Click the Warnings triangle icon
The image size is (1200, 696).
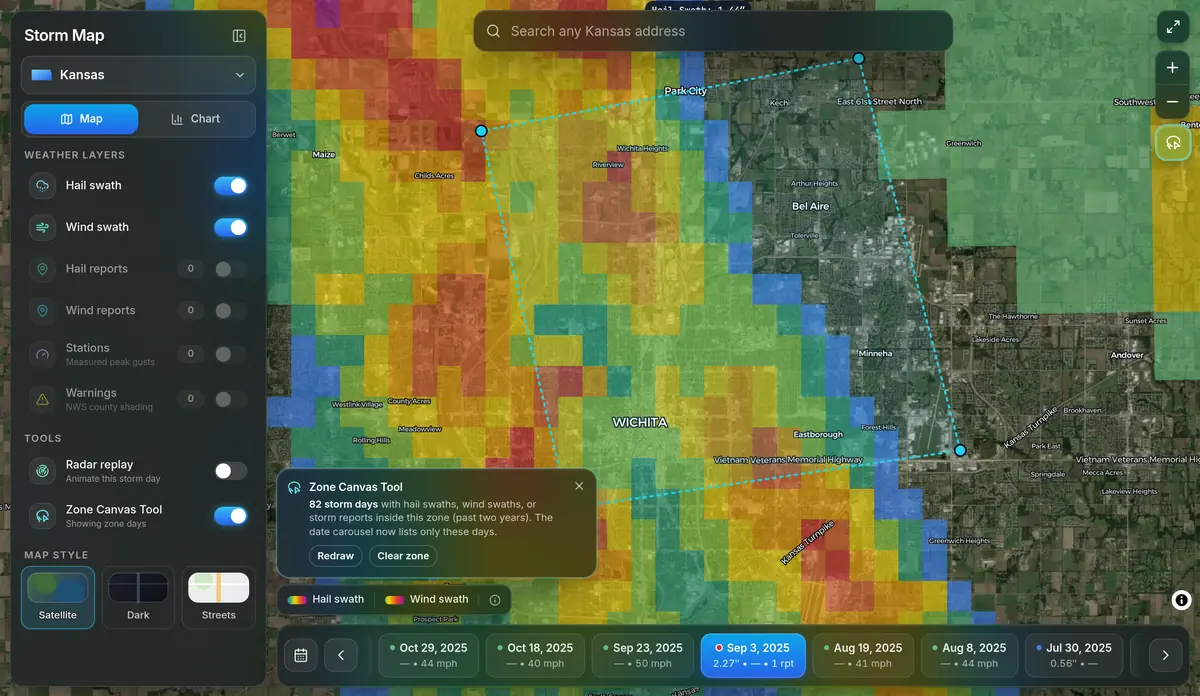coord(43,399)
